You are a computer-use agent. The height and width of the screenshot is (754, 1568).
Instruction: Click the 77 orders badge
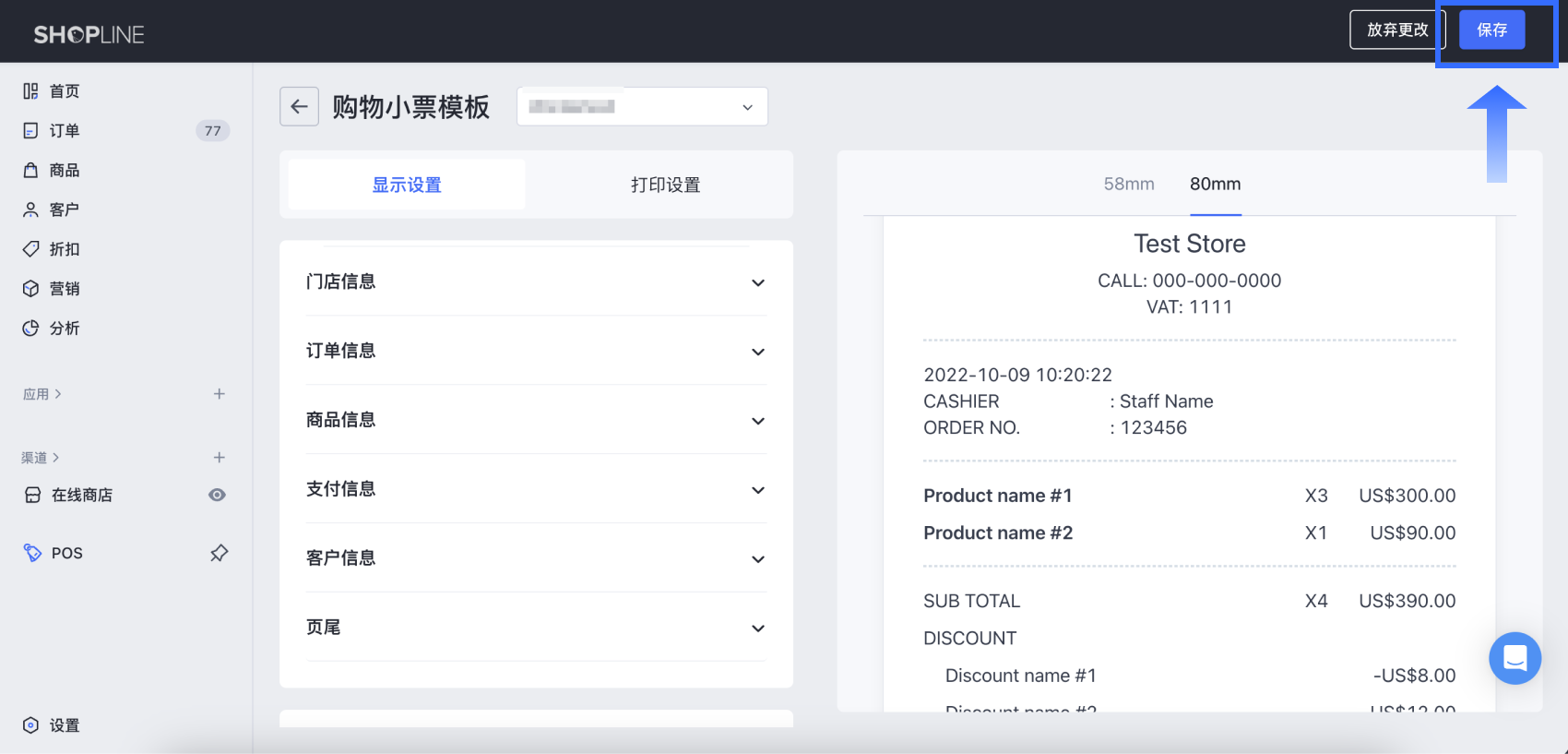212,130
